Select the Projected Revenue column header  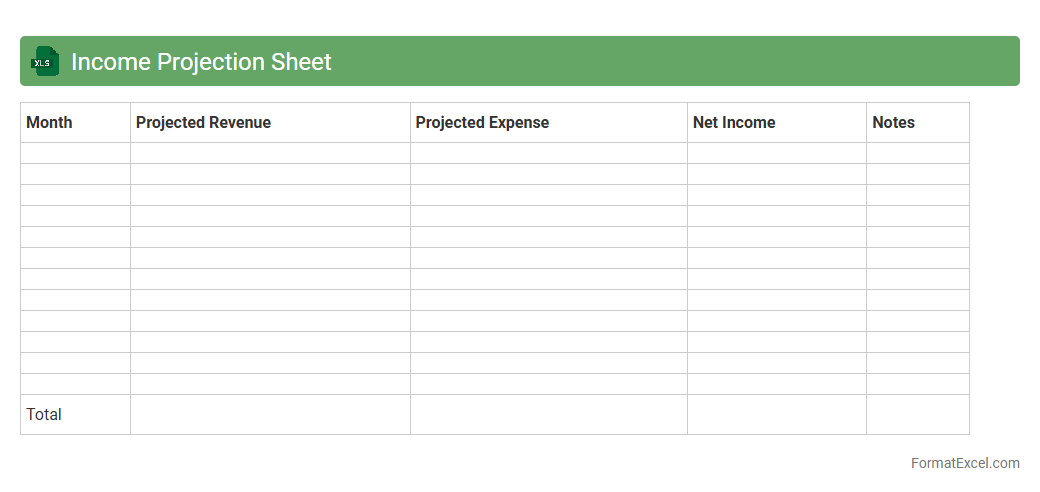203,123
